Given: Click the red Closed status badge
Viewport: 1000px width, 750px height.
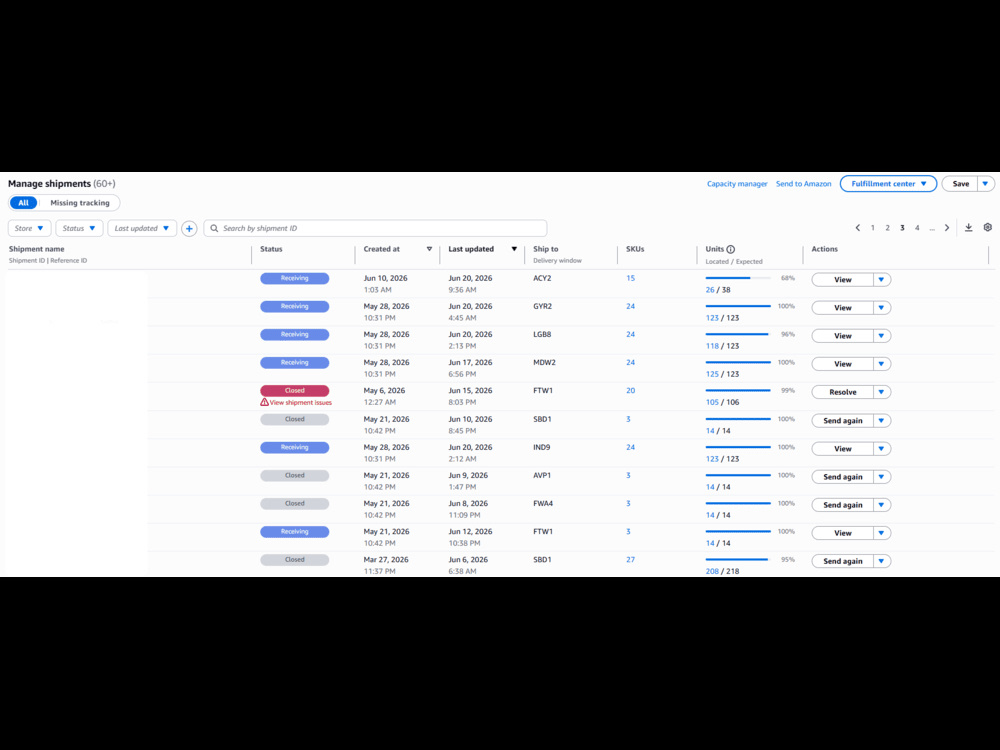Looking at the screenshot, I should [x=295, y=390].
